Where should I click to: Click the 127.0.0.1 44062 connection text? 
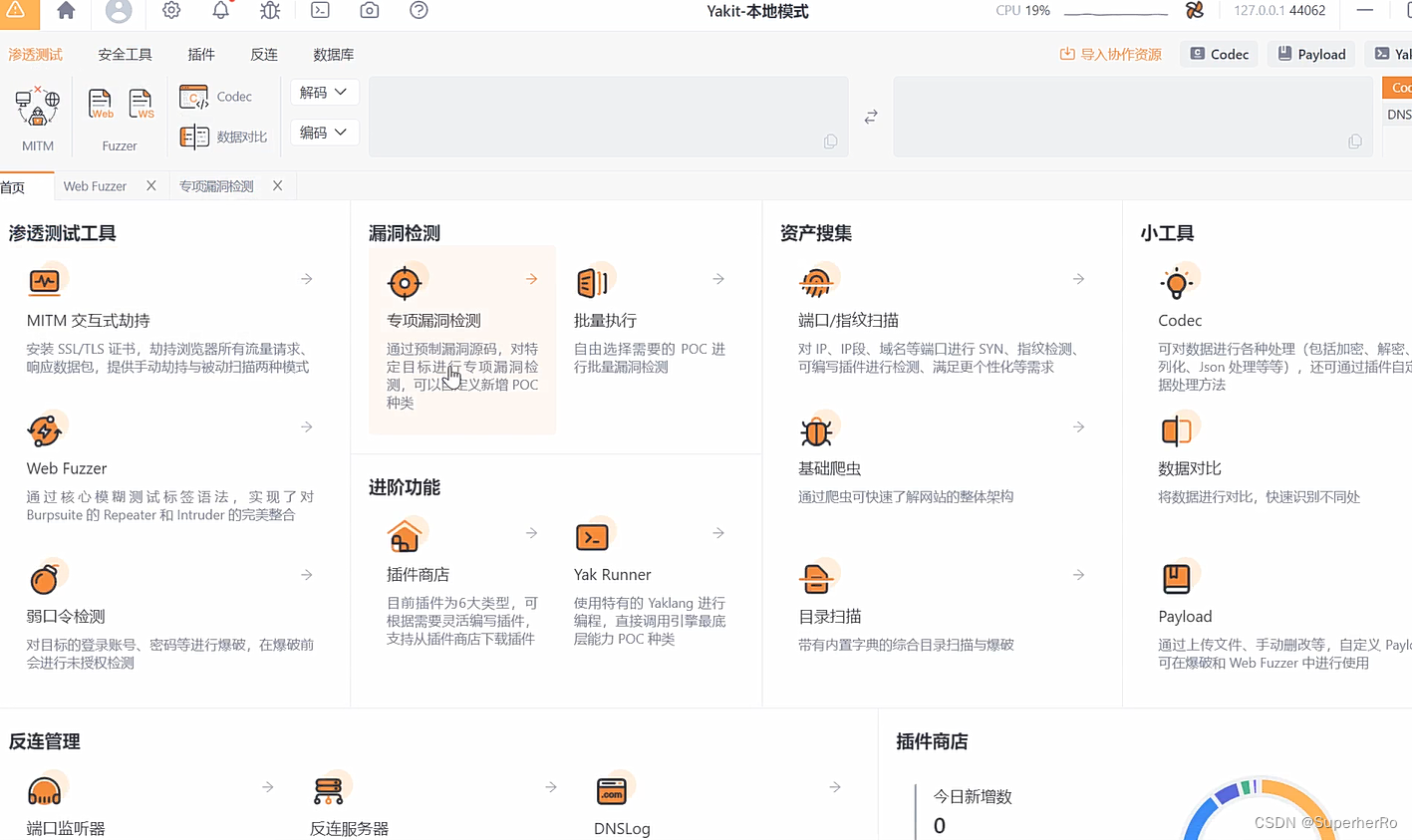(1279, 11)
